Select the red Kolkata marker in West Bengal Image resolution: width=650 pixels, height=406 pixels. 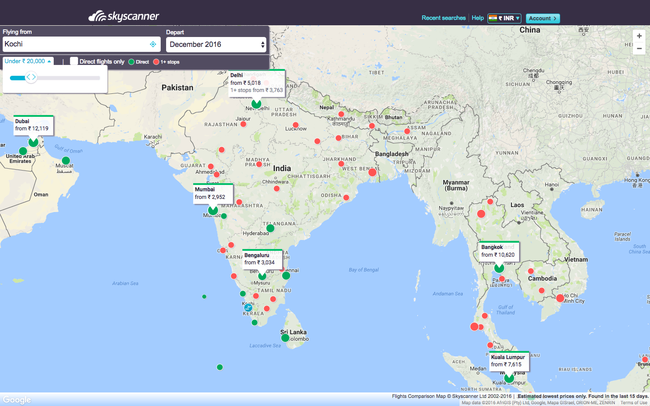(x=372, y=172)
